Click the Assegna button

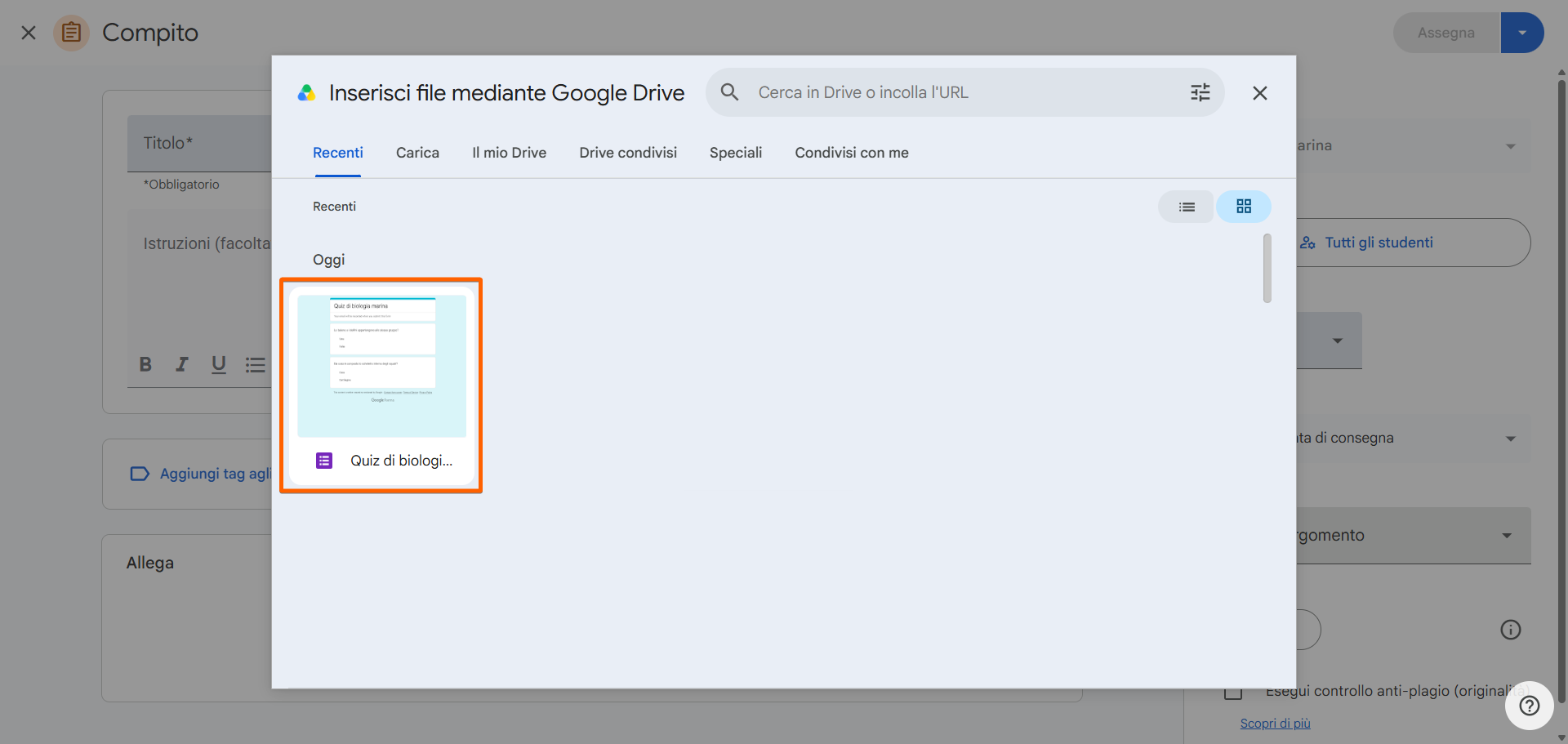[x=1446, y=33]
